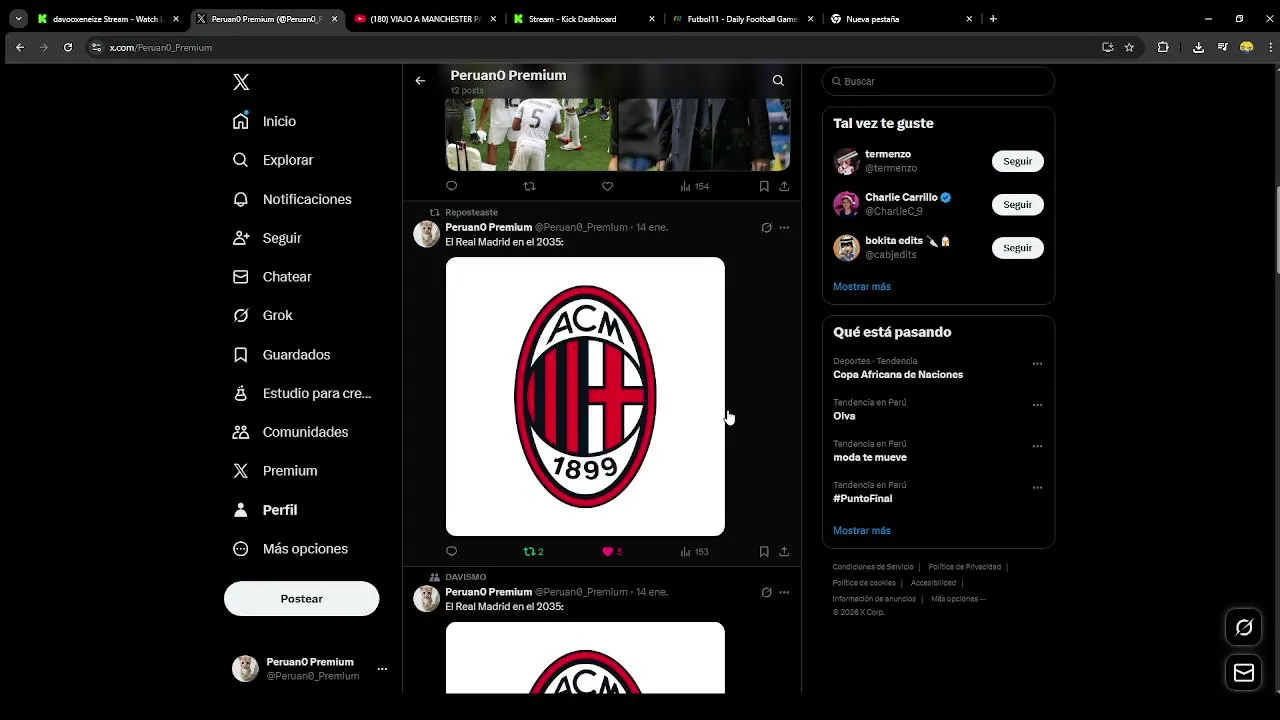This screenshot has width=1280, height=720.
Task: Share the post with 153 views
Action: (784, 551)
